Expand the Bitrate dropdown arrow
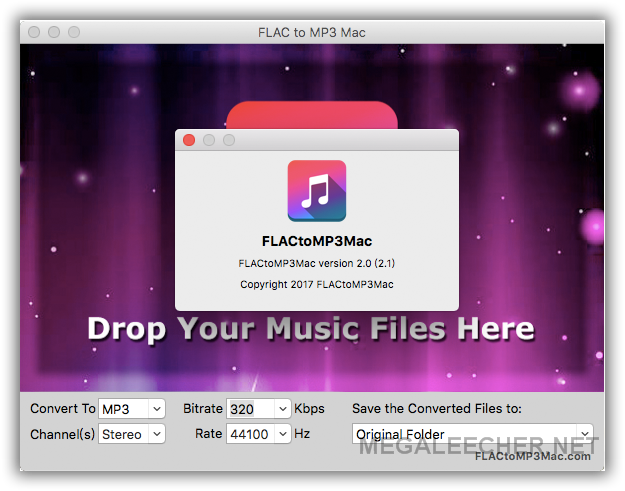The image size is (625, 491). tap(283, 409)
